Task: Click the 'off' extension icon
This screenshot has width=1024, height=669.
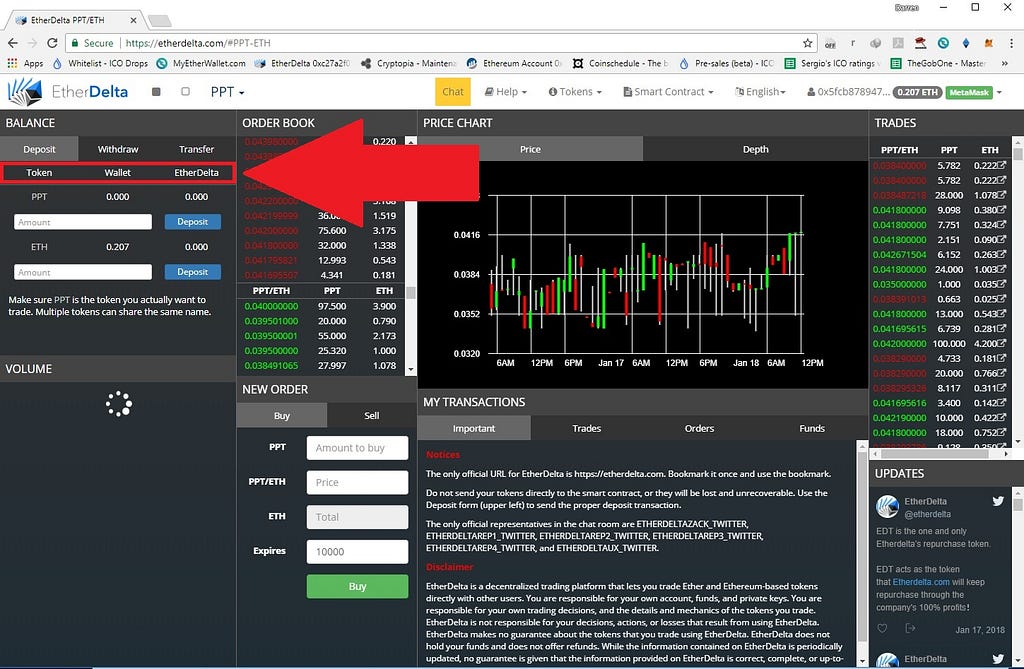Action: tap(830, 43)
